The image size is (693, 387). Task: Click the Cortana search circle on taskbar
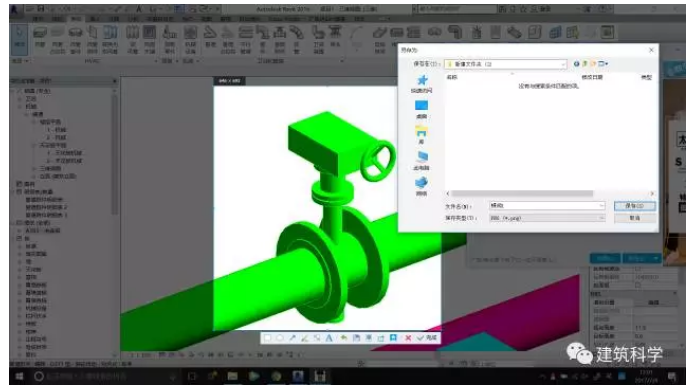click(38, 376)
